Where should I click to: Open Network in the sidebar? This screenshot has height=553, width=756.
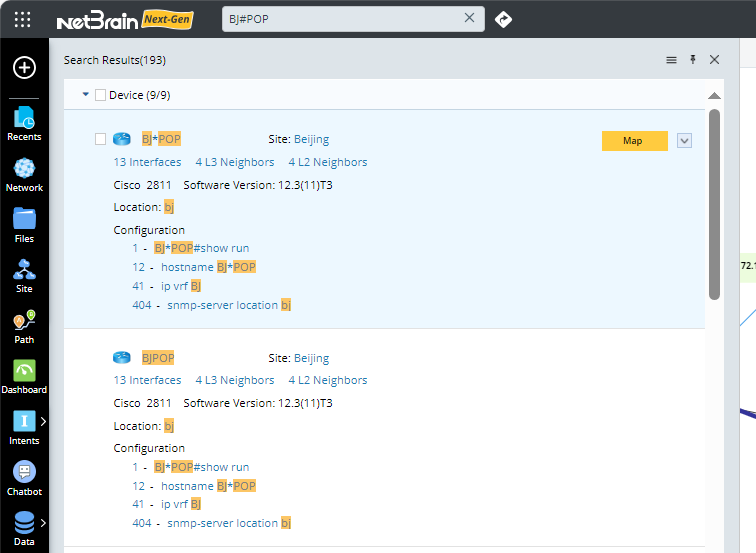click(24, 175)
